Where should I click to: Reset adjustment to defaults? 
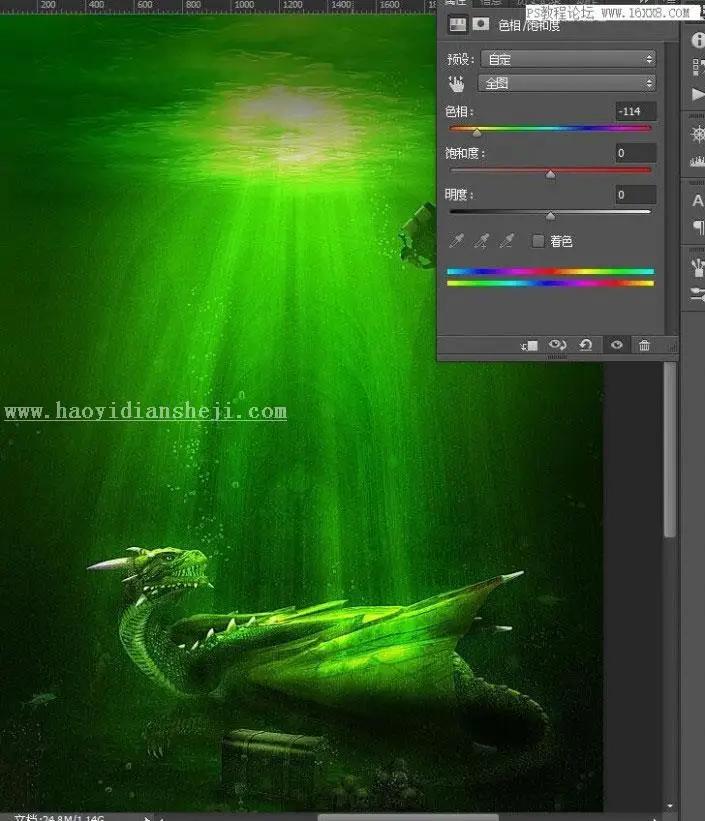coord(586,345)
